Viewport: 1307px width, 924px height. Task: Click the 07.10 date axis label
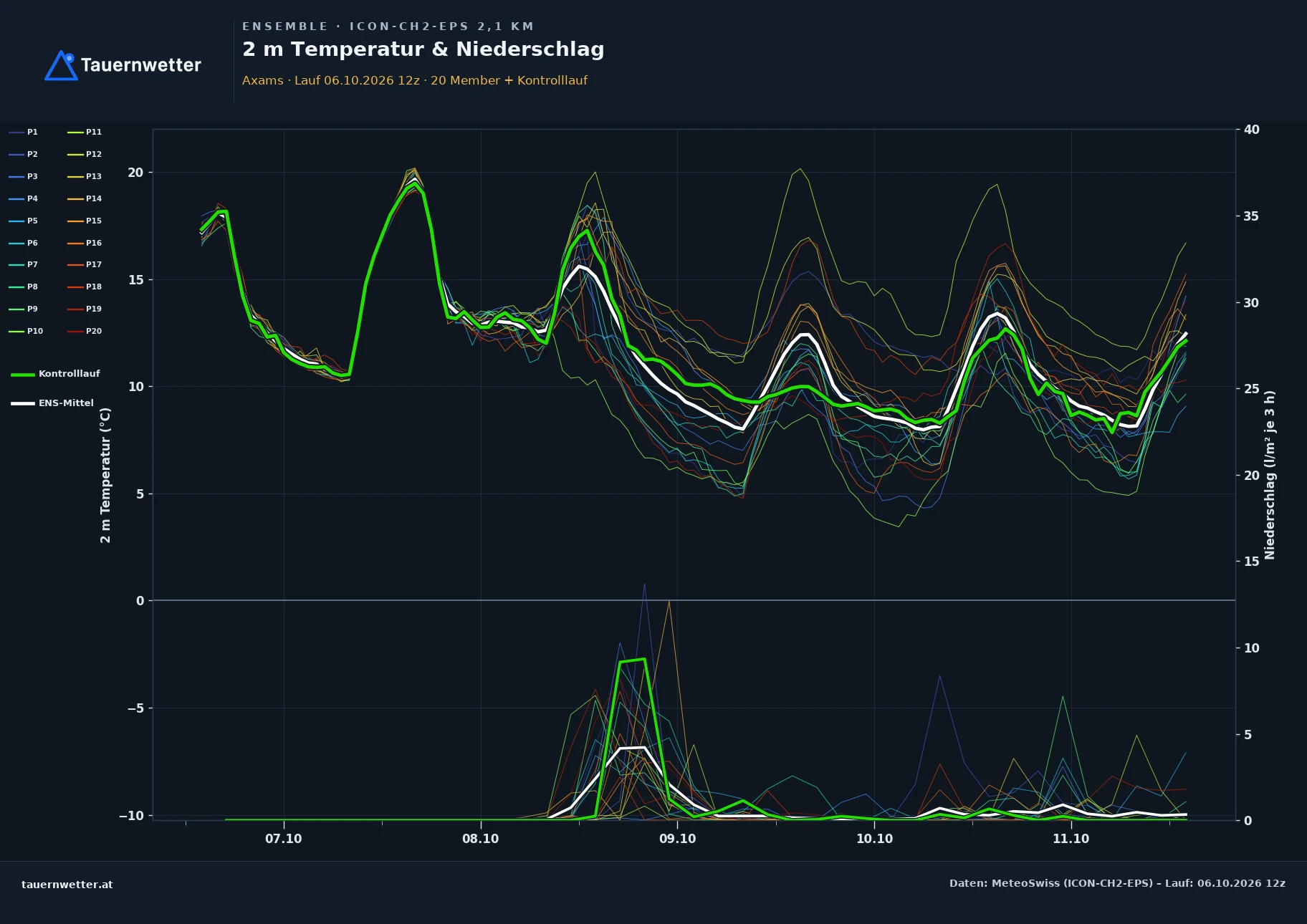pyautogui.click(x=284, y=839)
